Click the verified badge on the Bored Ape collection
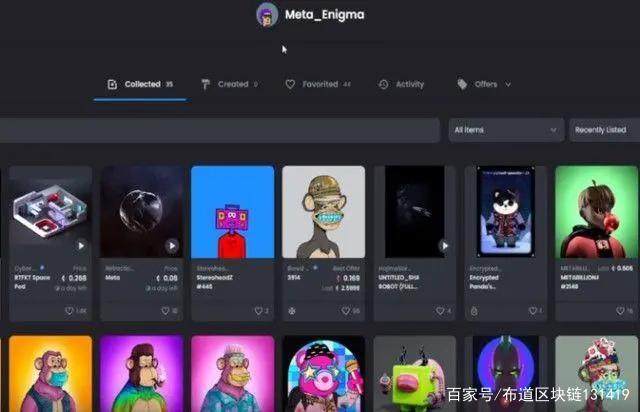640x412 pixels. click(x=315, y=268)
